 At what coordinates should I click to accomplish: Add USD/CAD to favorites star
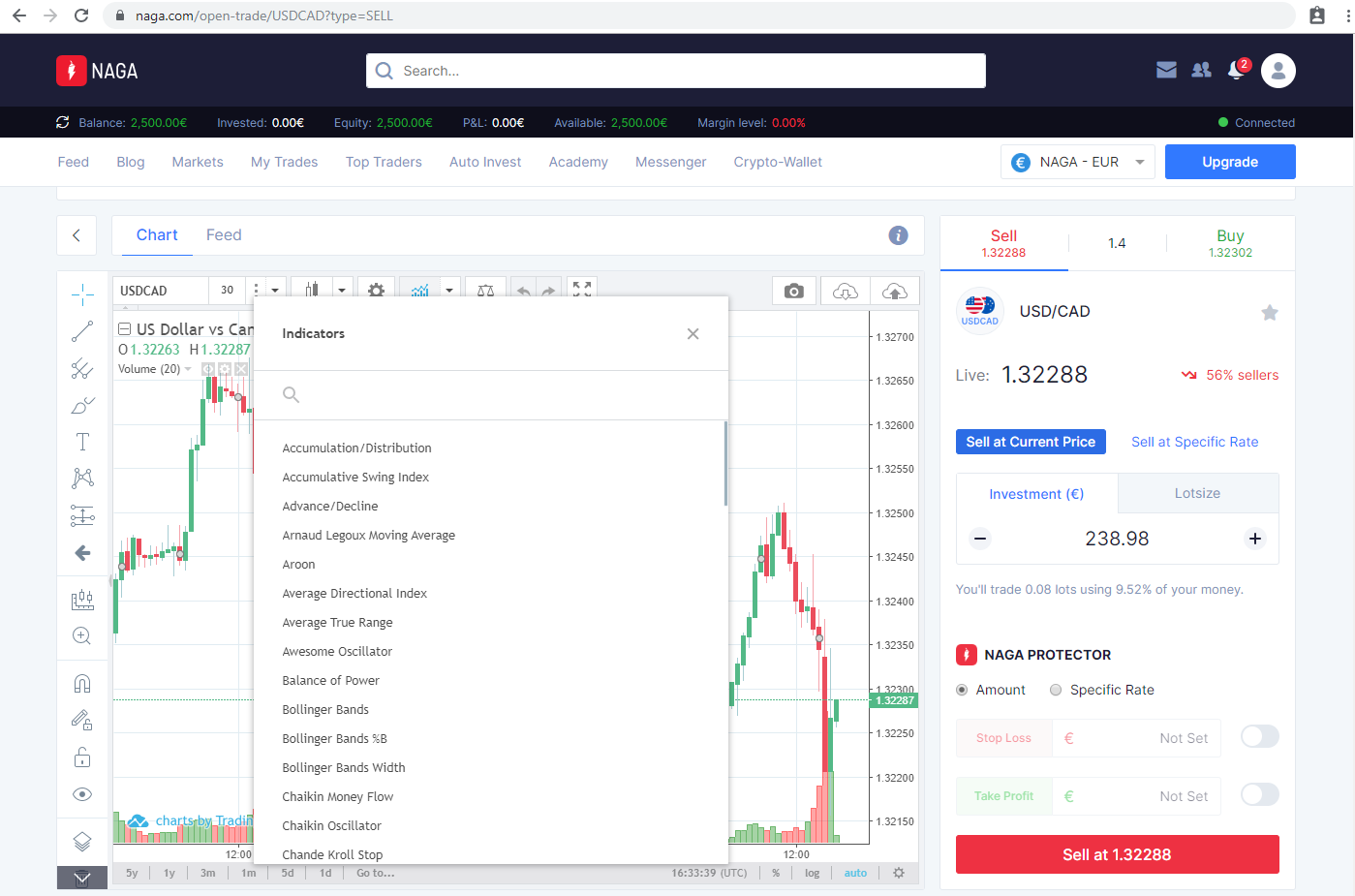tap(1270, 312)
